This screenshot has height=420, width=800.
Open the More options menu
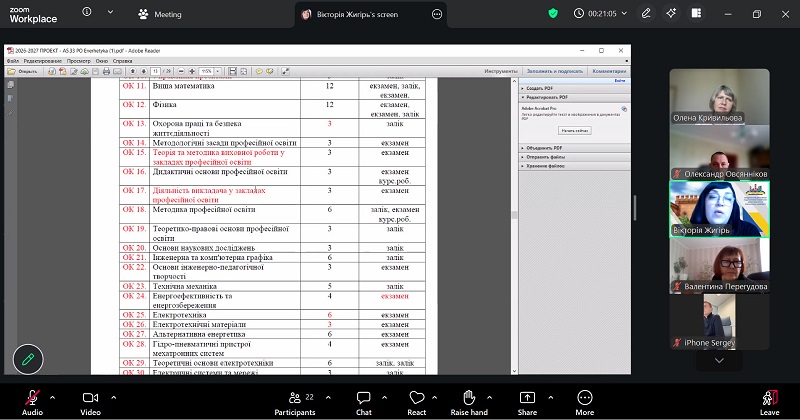(x=585, y=399)
